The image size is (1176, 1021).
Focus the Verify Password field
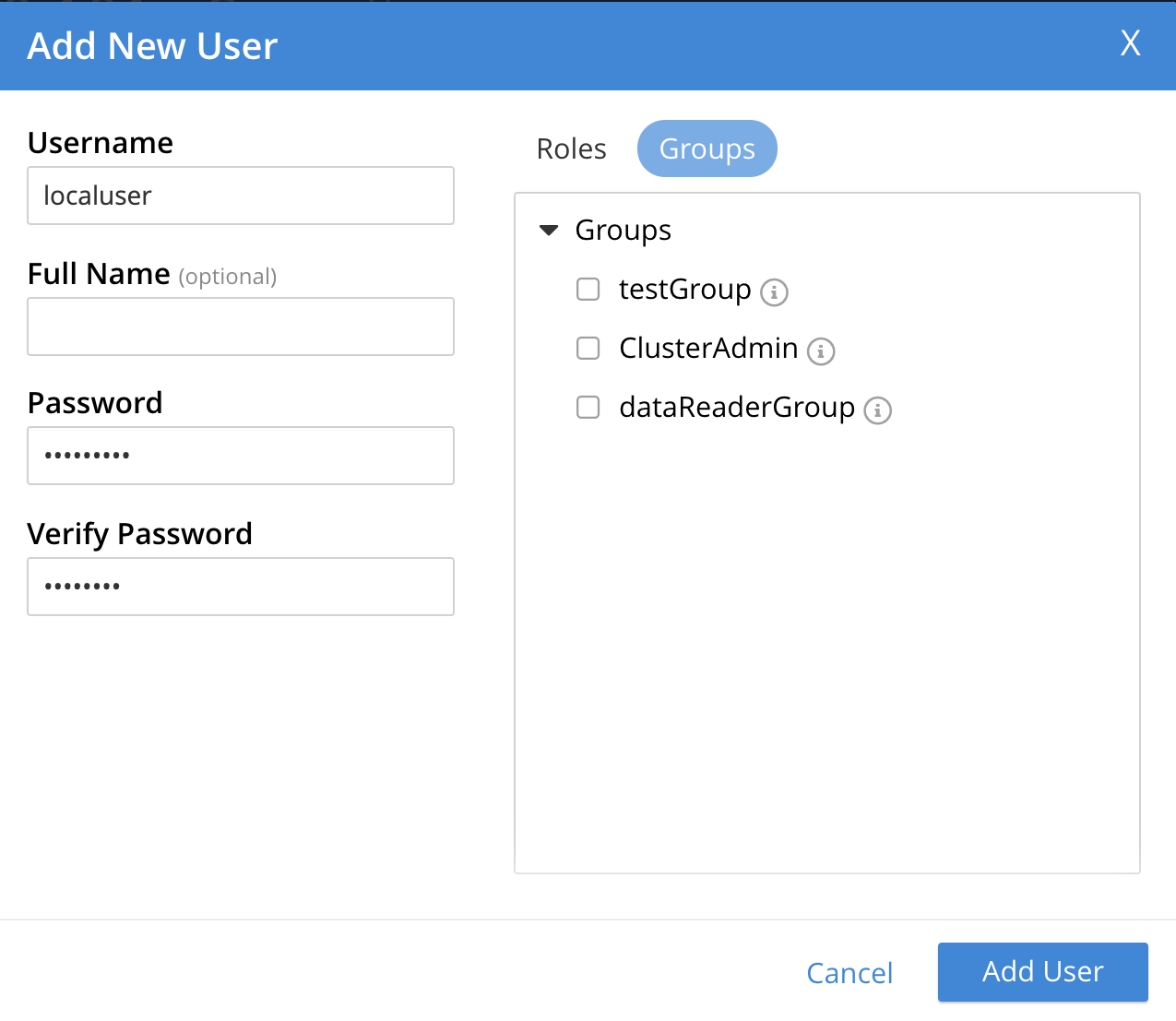click(x=241, y=587)
